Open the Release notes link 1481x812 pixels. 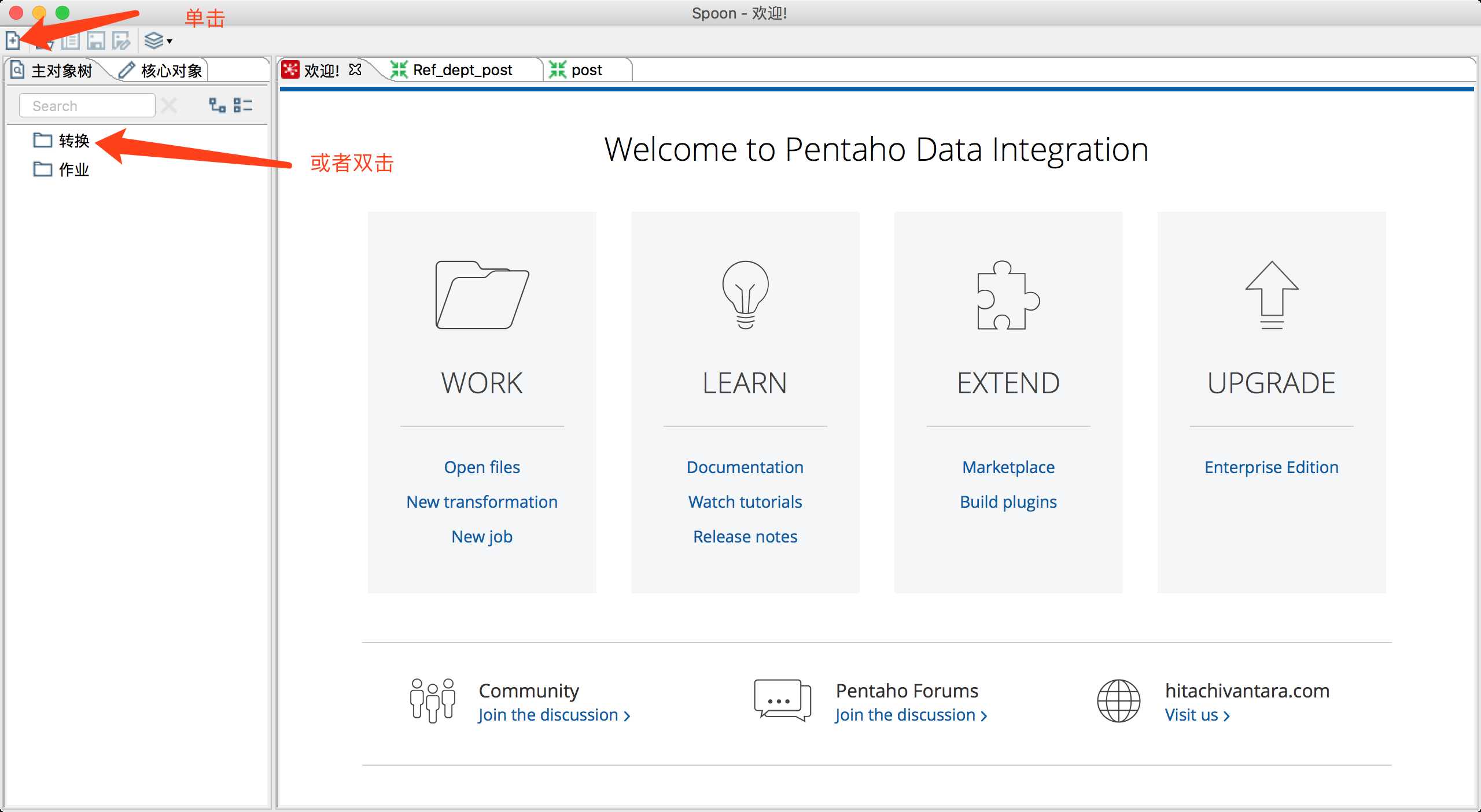745,537
